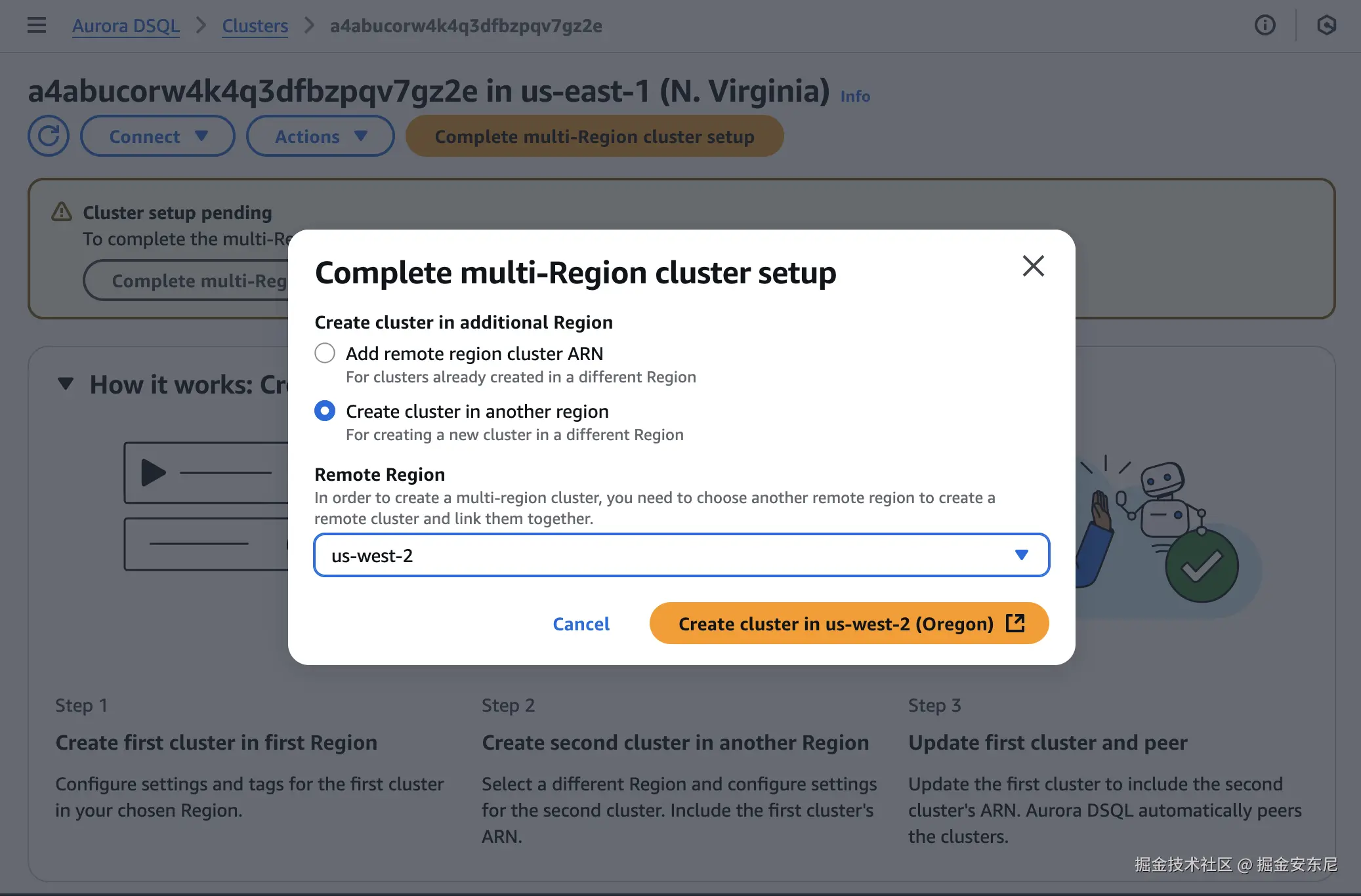Open the hamburger navigation menu
Screen dimensions: 1361x896
37,26
